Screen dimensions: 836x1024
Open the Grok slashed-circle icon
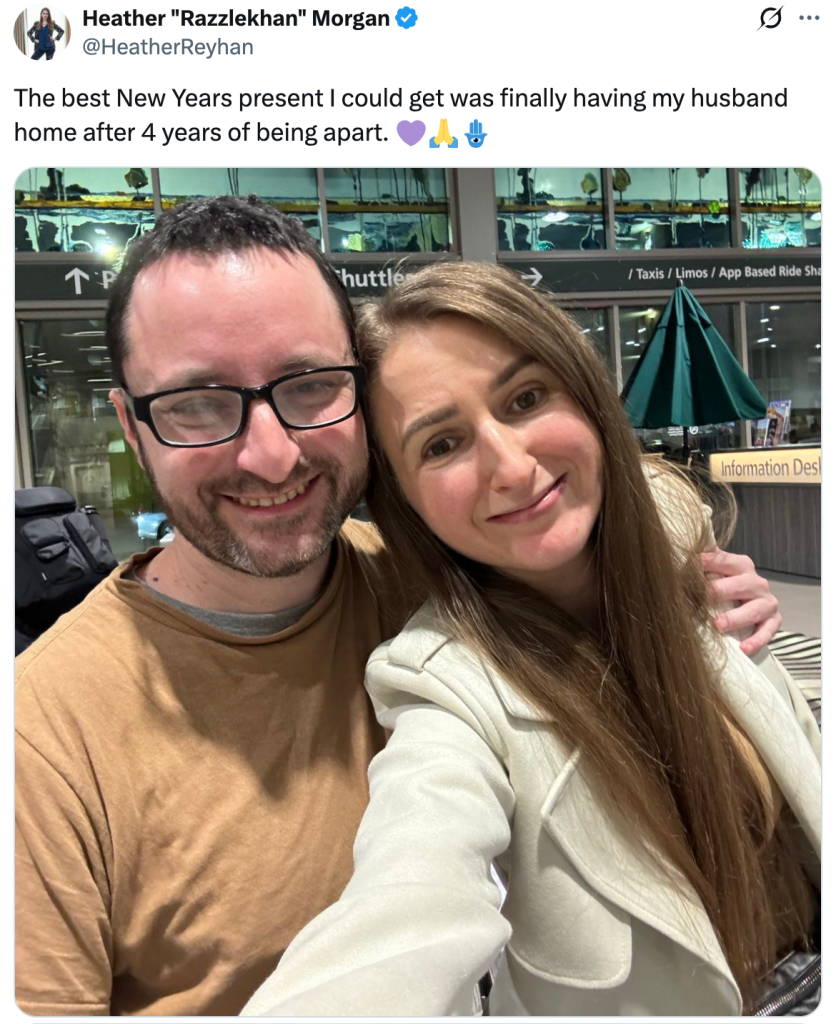771,18
